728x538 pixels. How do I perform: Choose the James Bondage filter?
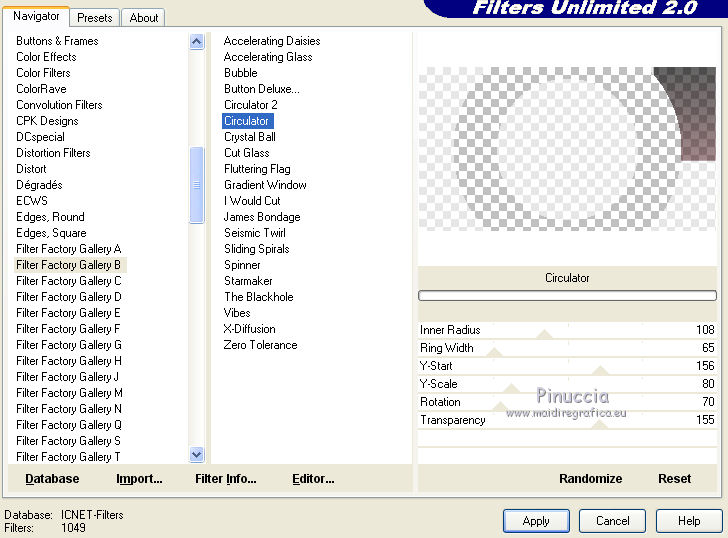click(x=262, y=217)
